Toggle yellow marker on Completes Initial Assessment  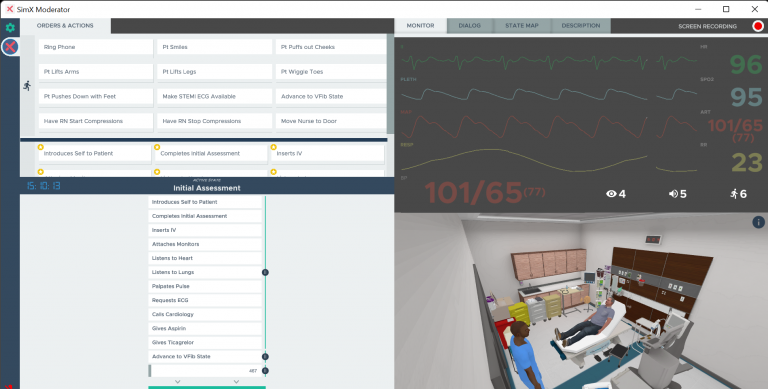click(x=157, y=147)
